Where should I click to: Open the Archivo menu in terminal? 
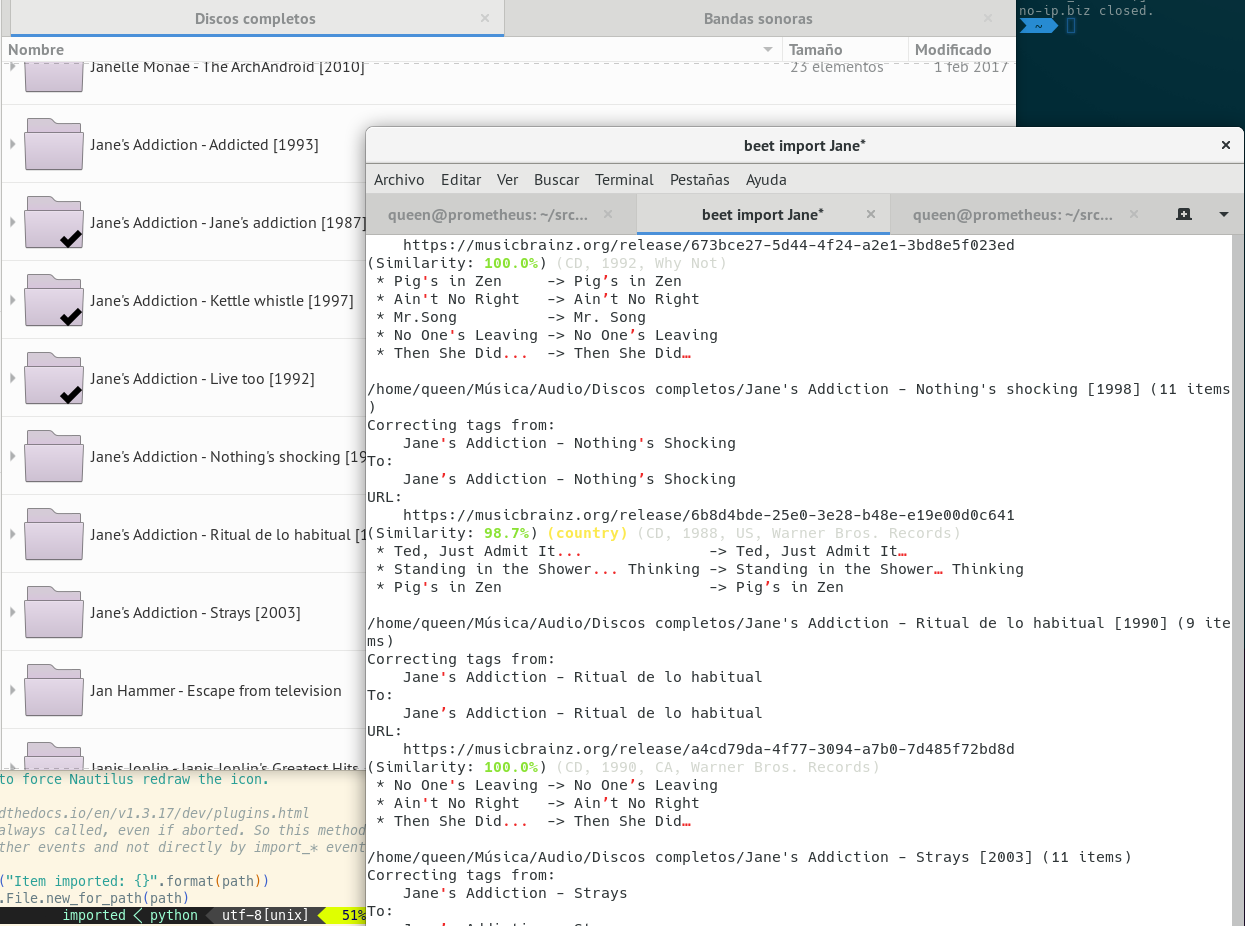399,180
